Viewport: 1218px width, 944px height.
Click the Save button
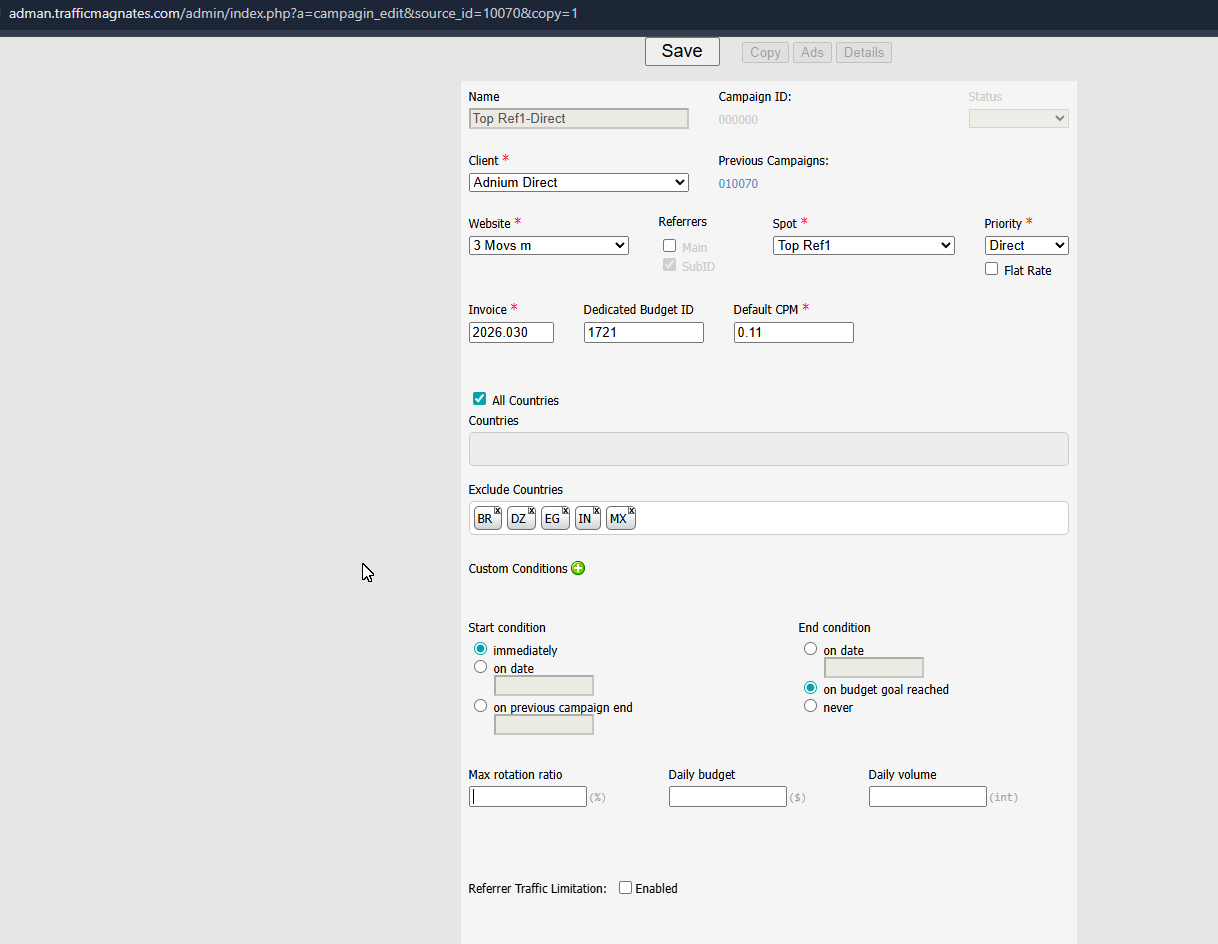point(682,51)
